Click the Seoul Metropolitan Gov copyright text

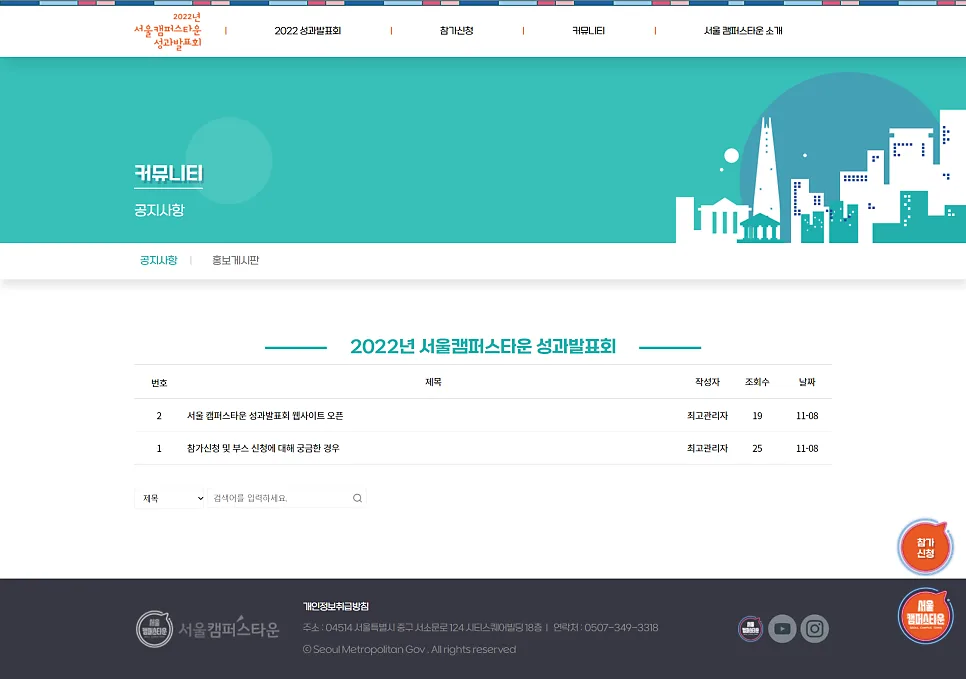(409, 649)
